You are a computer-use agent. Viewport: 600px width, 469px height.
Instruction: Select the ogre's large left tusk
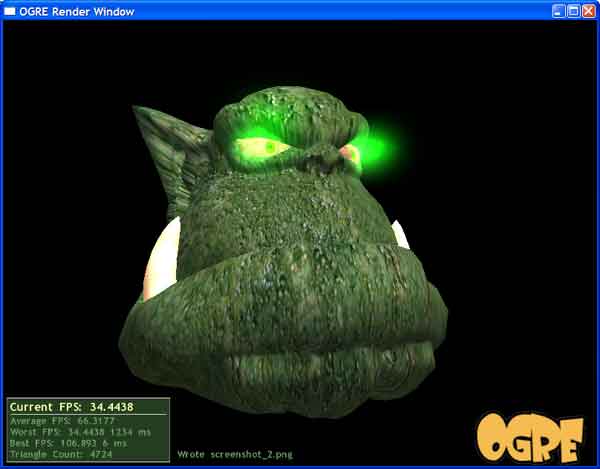(162, 260)
